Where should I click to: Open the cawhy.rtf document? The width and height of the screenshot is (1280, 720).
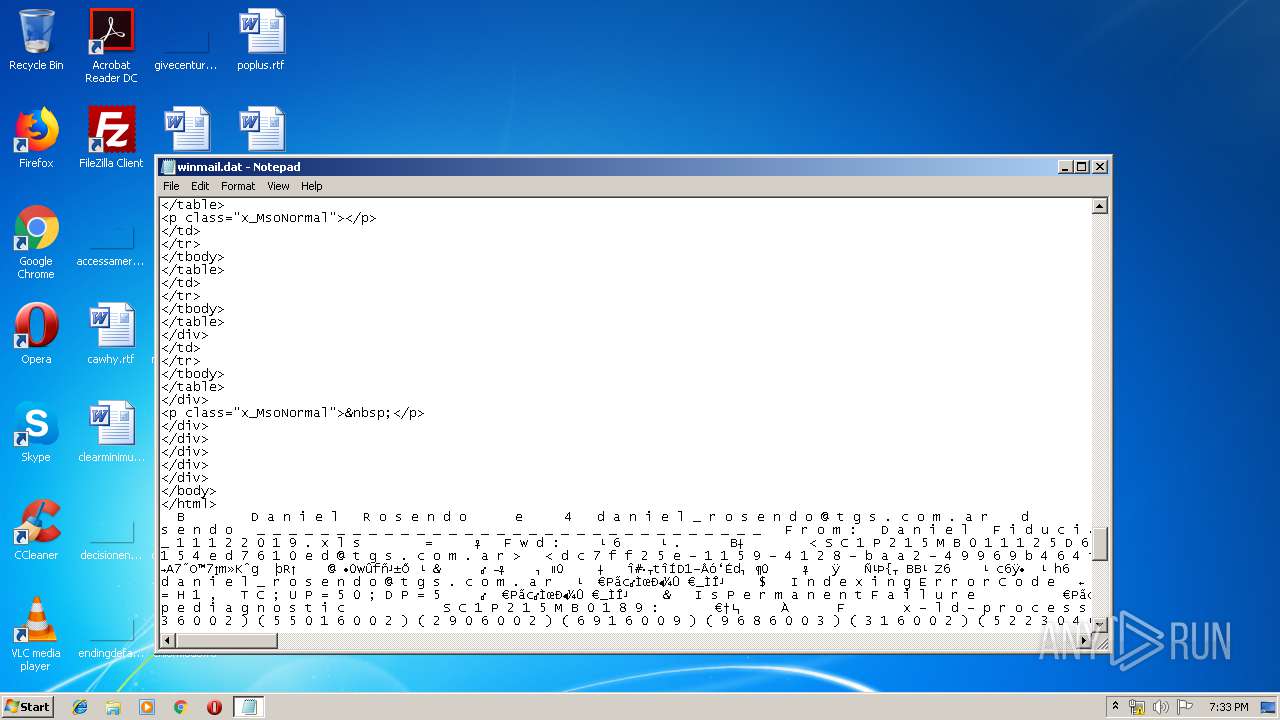[x=111, y=334]
